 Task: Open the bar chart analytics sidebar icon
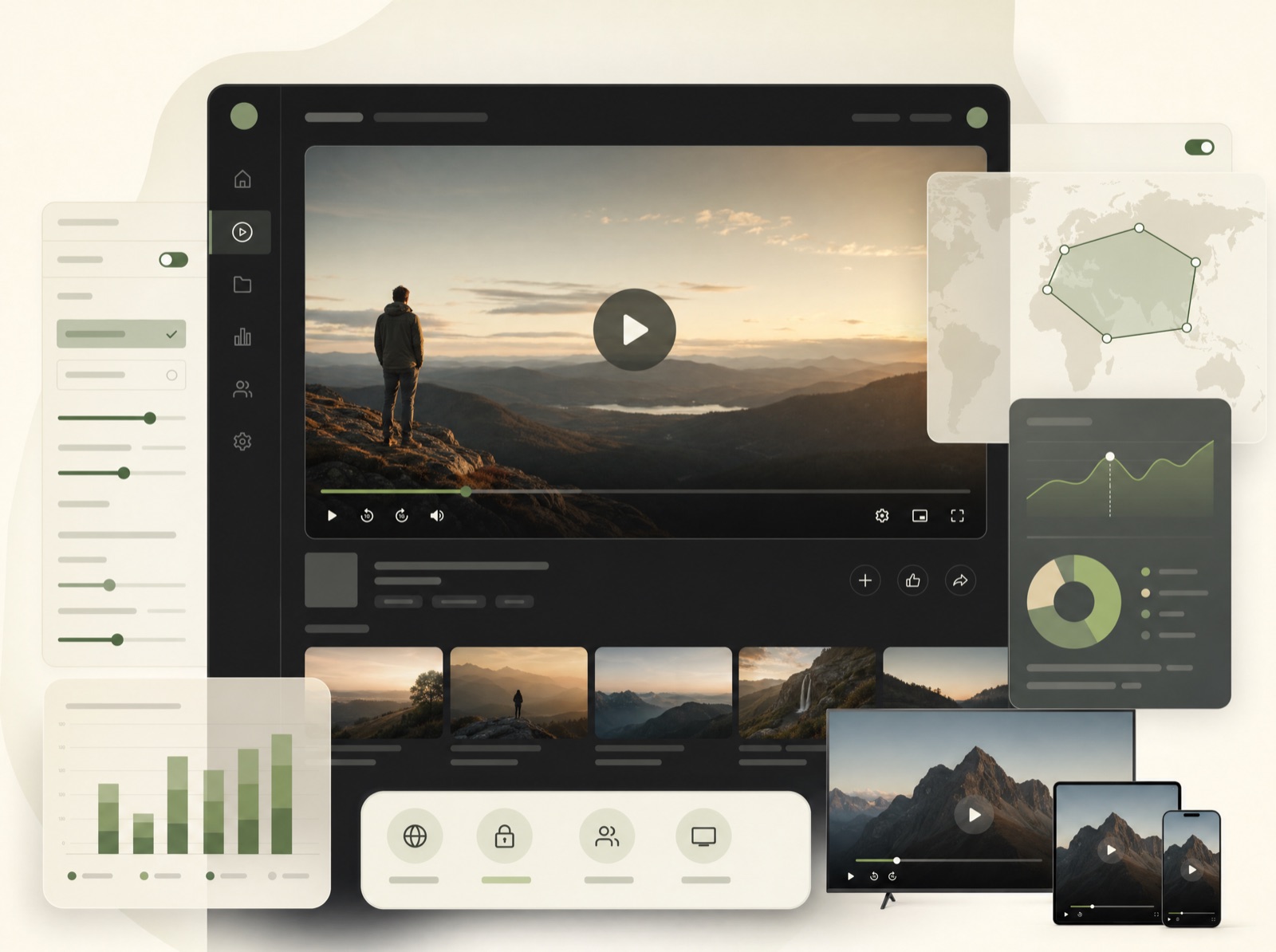(242, 336)
